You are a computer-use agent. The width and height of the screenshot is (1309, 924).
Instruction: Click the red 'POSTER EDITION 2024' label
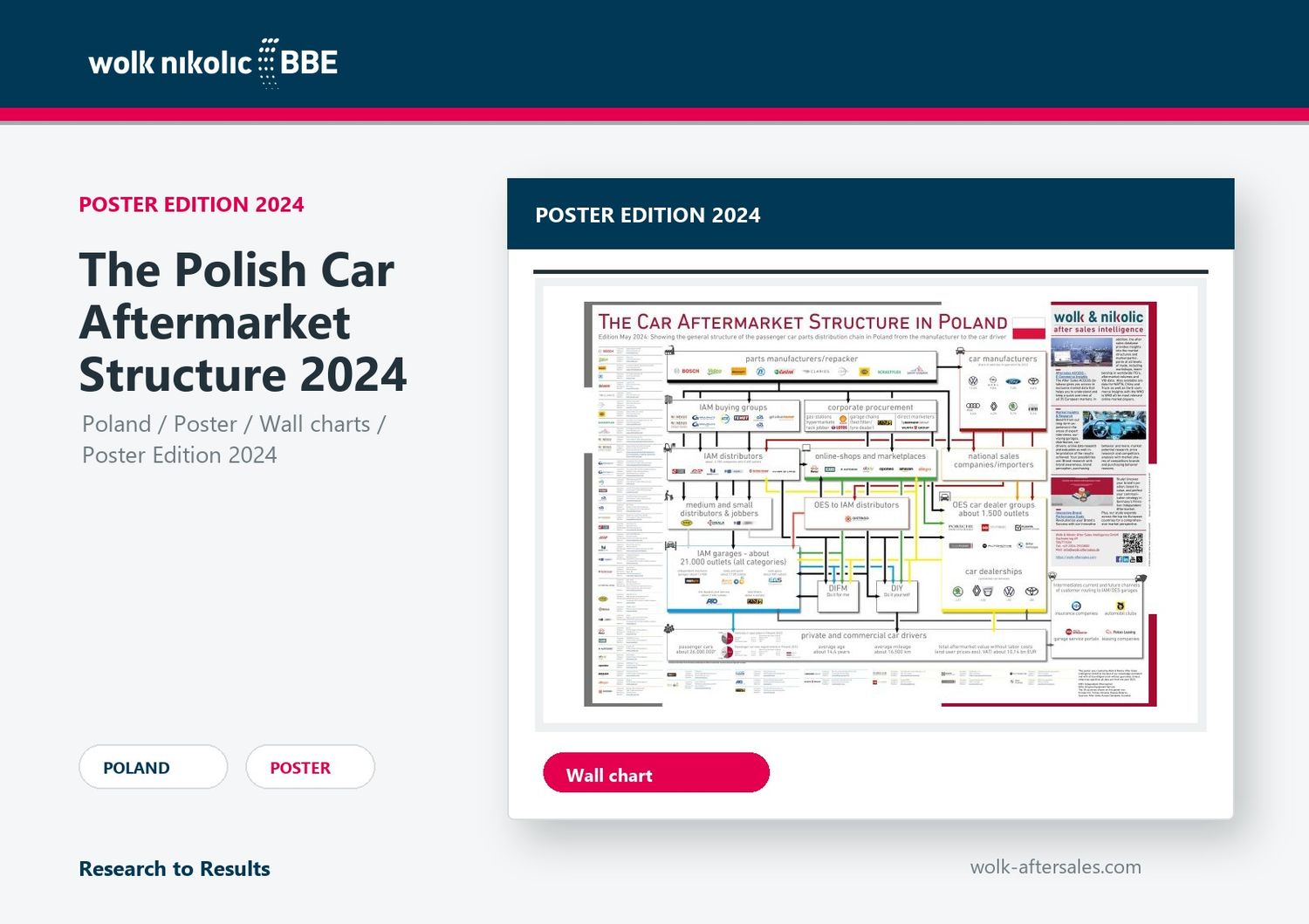click(191, 204)
